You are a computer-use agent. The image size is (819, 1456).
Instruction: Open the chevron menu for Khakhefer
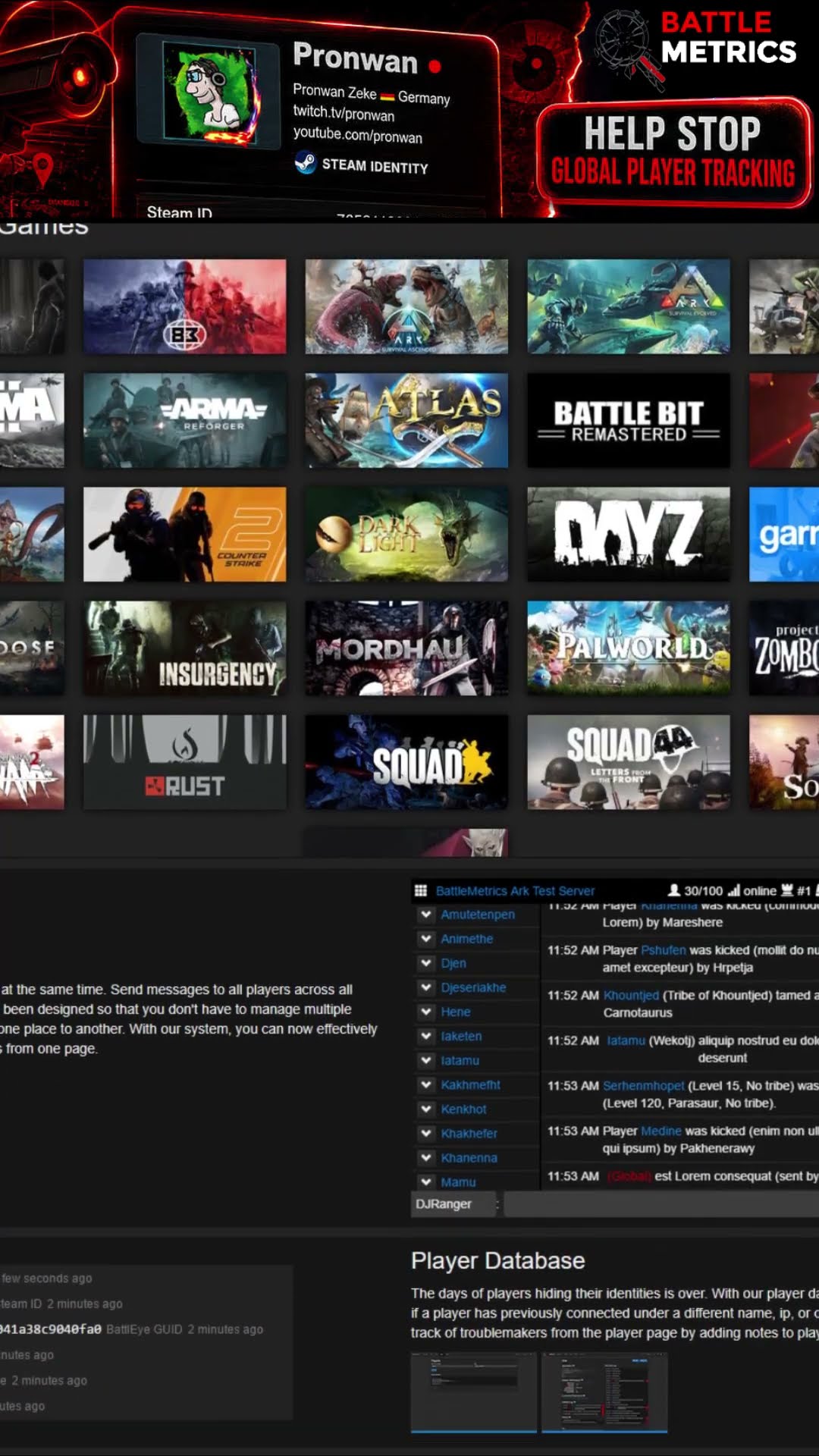426,1133
